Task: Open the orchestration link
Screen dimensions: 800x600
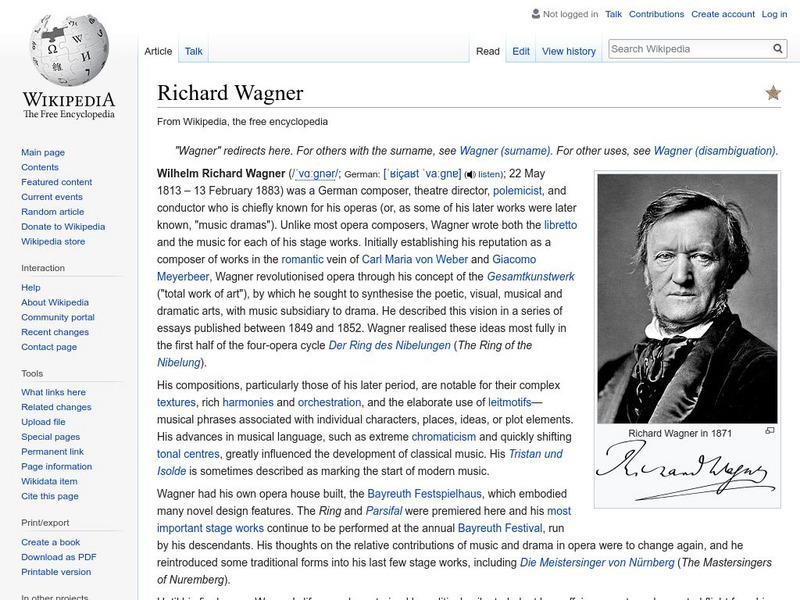Action: pos(329,403)
